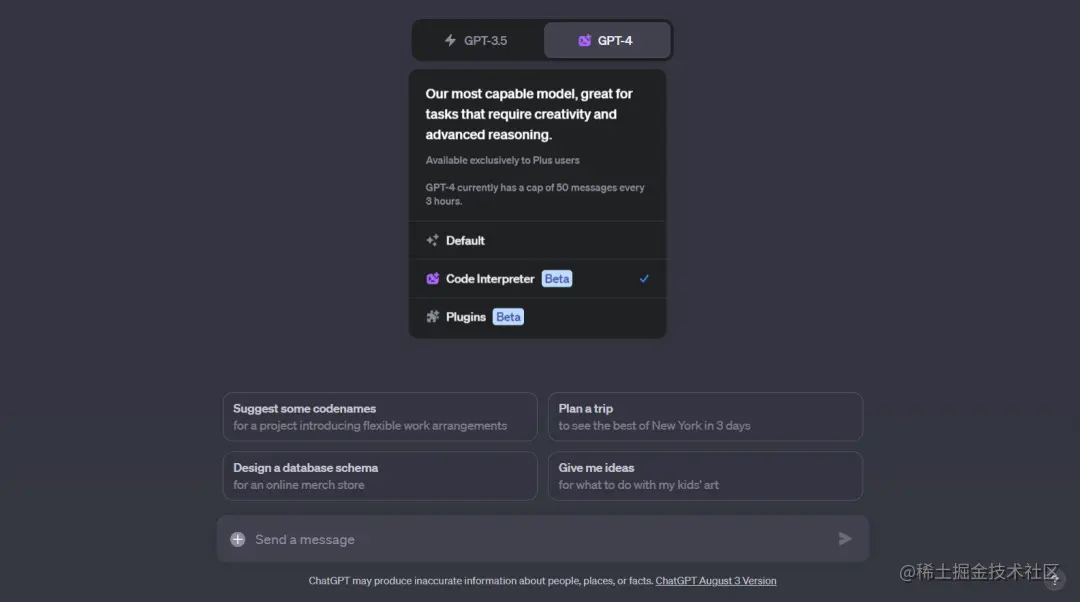Open the ChatGPT August 3 Version link
The width and height of the screenshot is (1080, 602).
[x=716, y=581]
